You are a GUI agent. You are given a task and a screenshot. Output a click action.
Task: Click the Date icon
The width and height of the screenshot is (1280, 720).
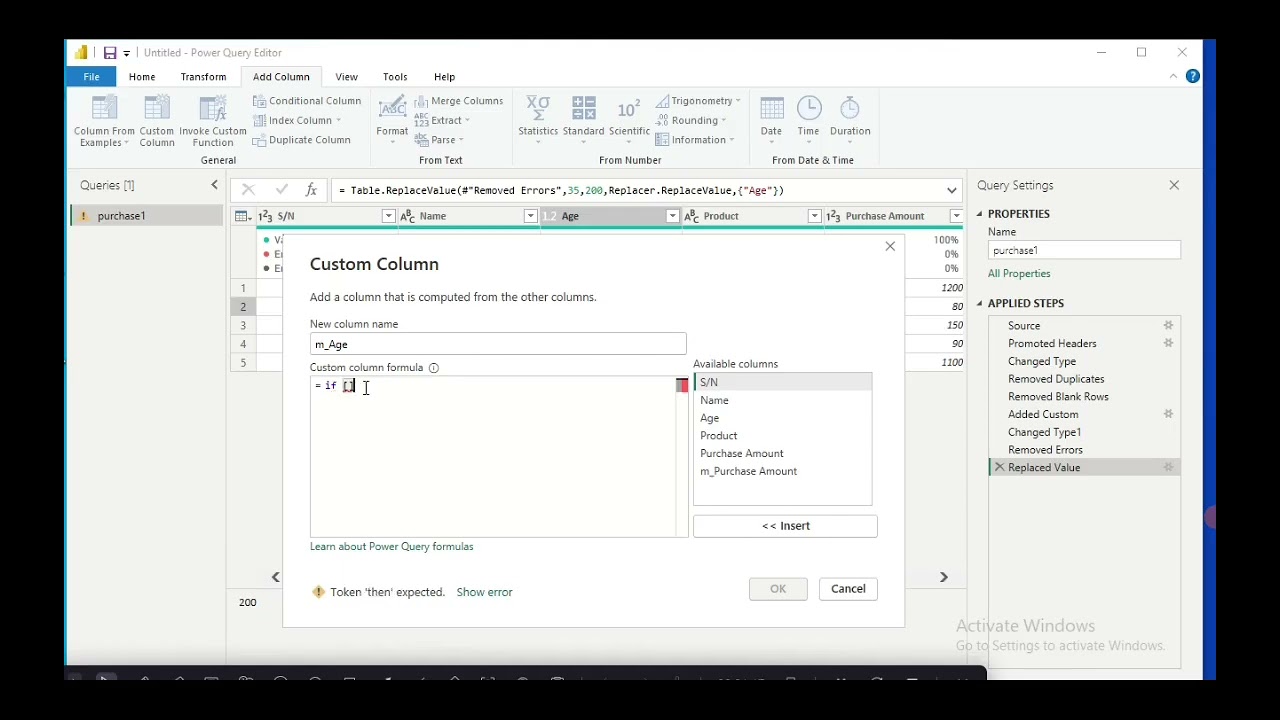click(771, 108)
